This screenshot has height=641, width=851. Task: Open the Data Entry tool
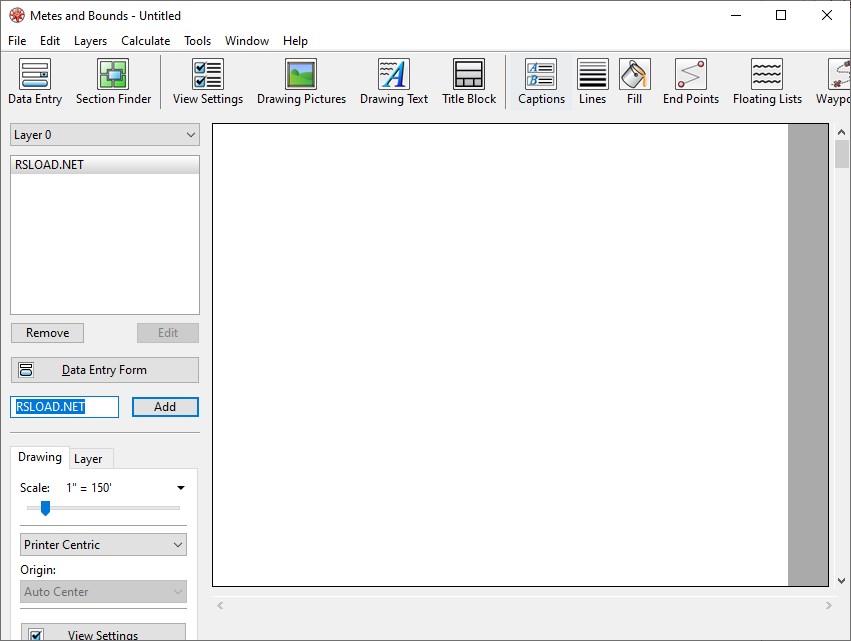(x=35, y=80)
